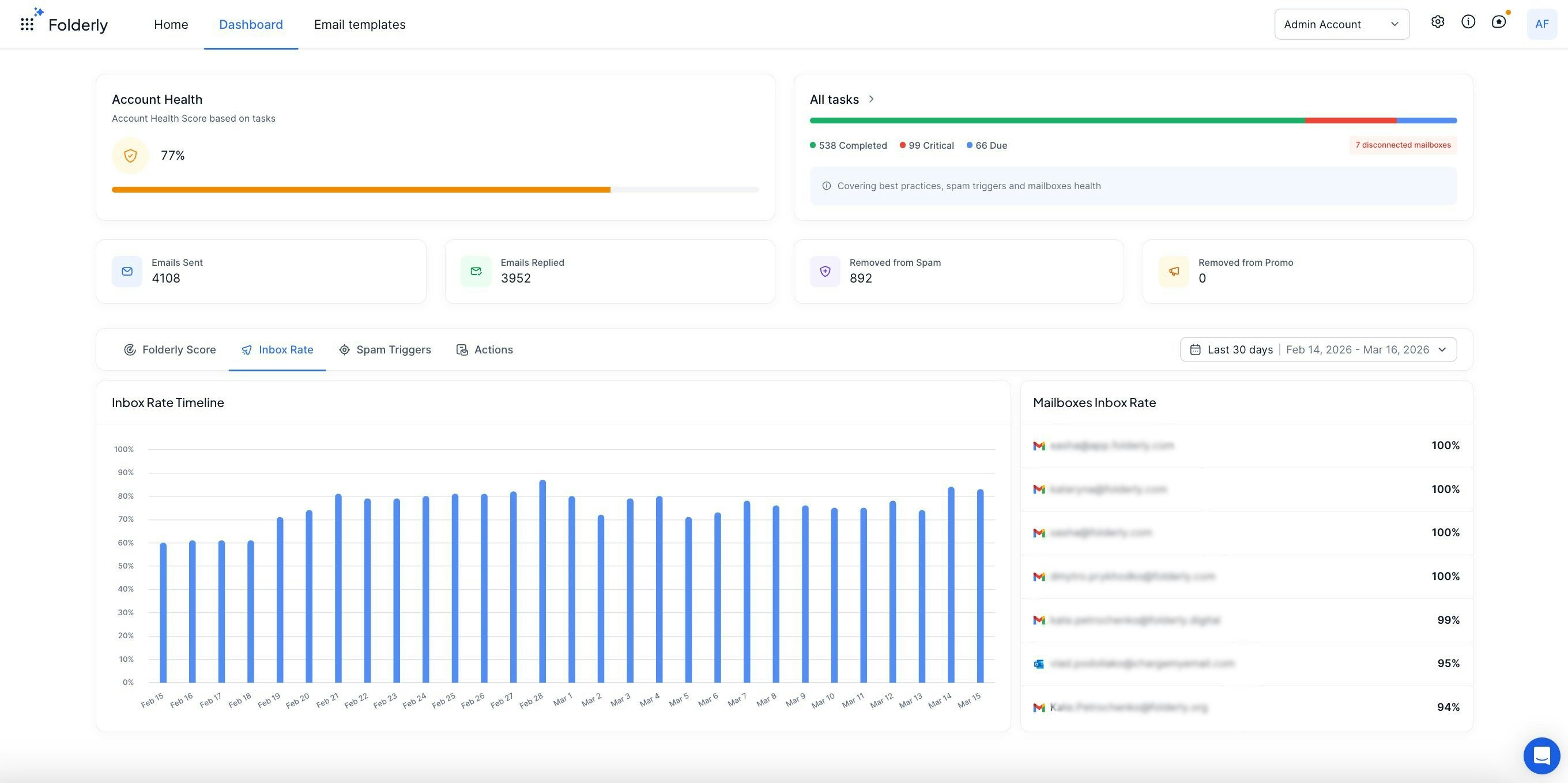Click the orange Account Health progress bar

tap(361, 190)
